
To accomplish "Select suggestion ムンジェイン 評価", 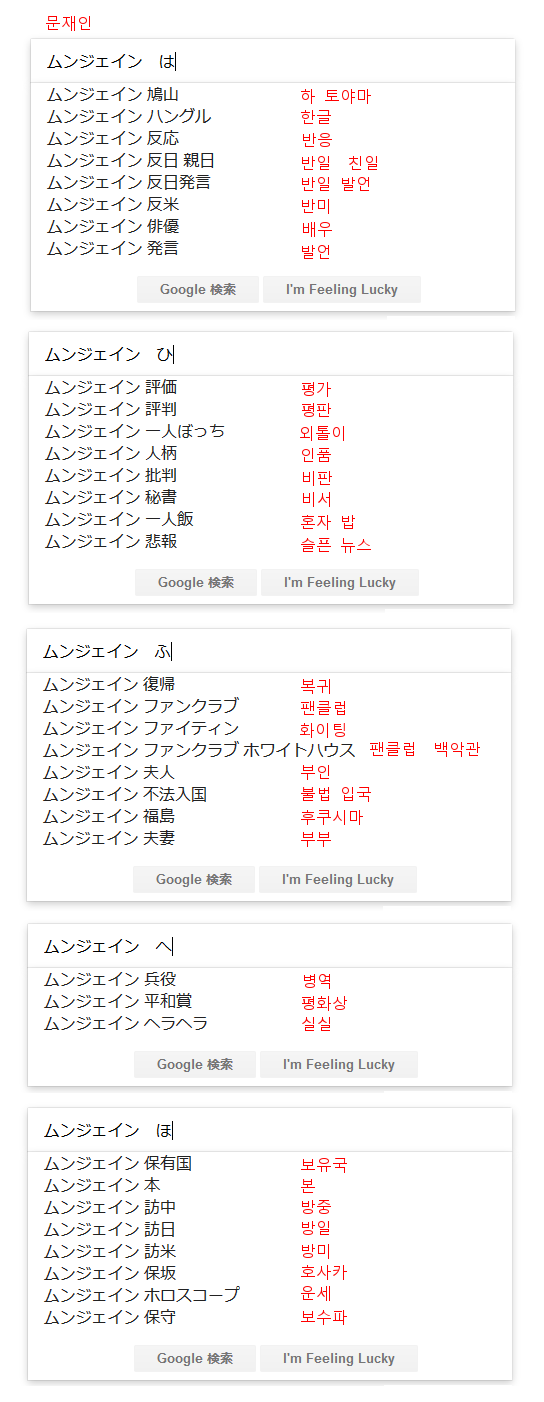I will (x=111, y=387).
